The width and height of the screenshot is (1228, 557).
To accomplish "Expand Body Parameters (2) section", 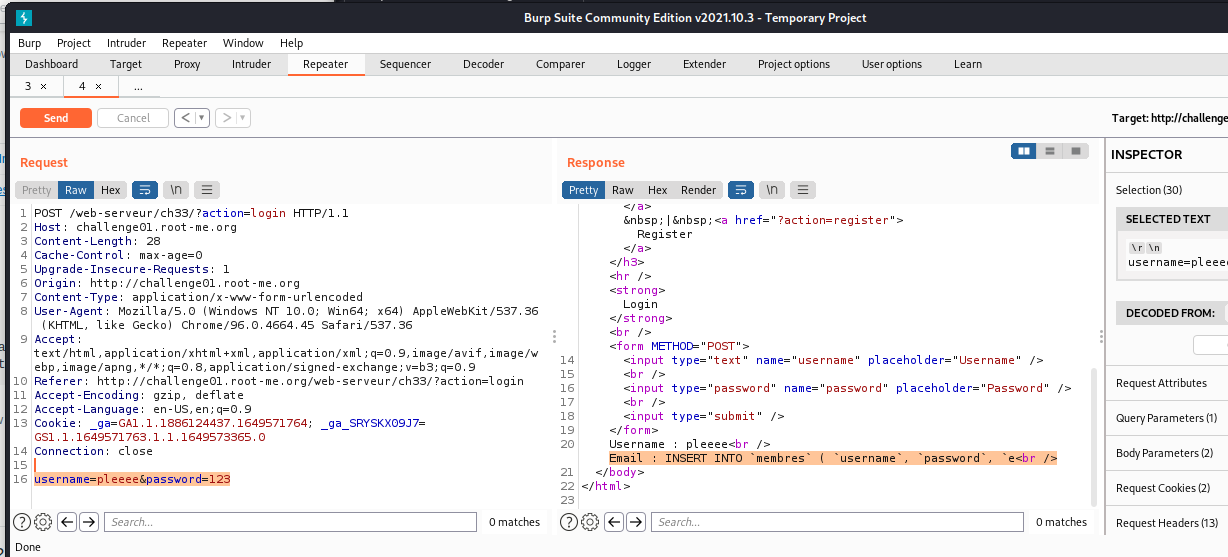I will coord(1166,453).
